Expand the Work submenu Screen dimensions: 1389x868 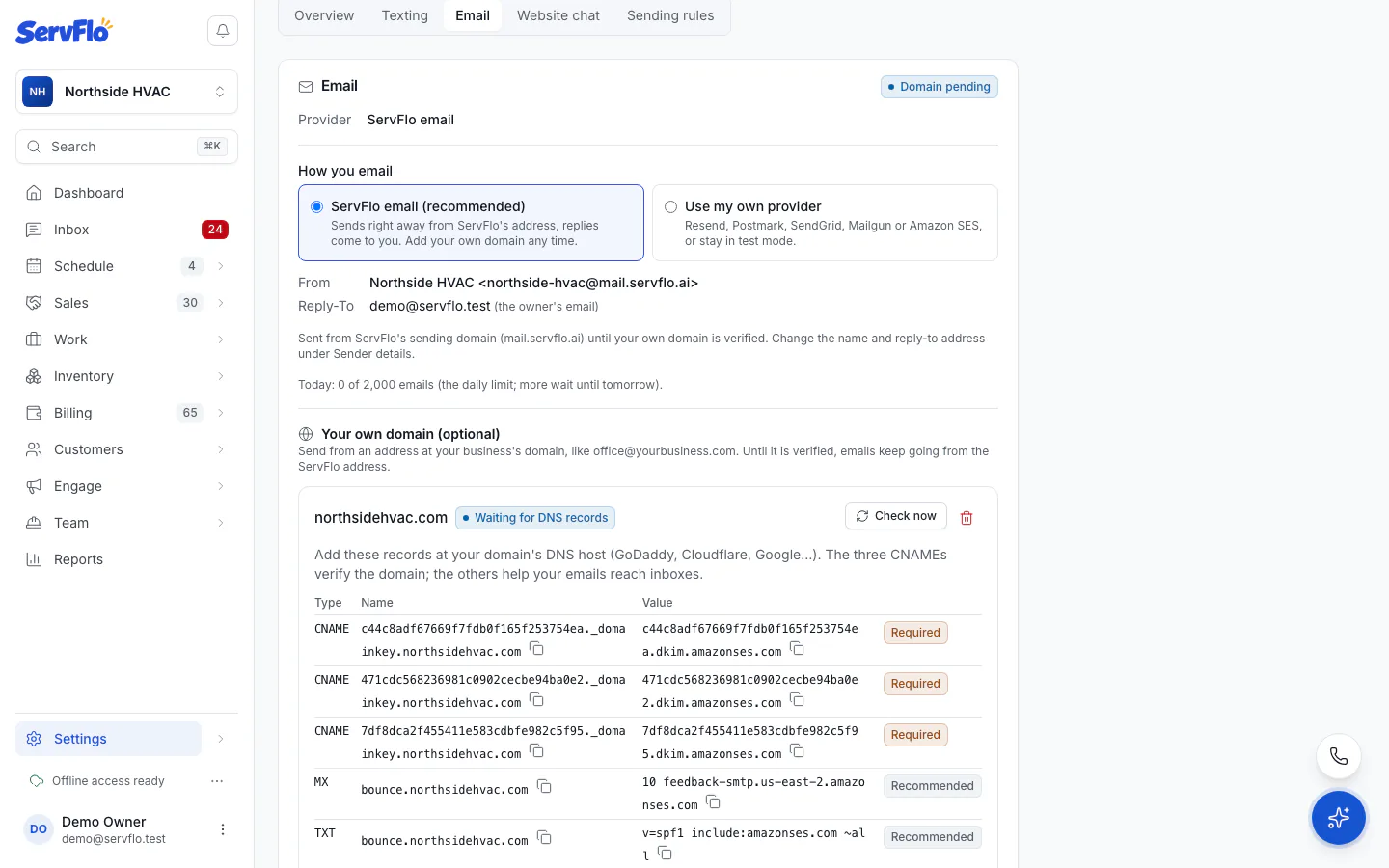click(221, 339)
